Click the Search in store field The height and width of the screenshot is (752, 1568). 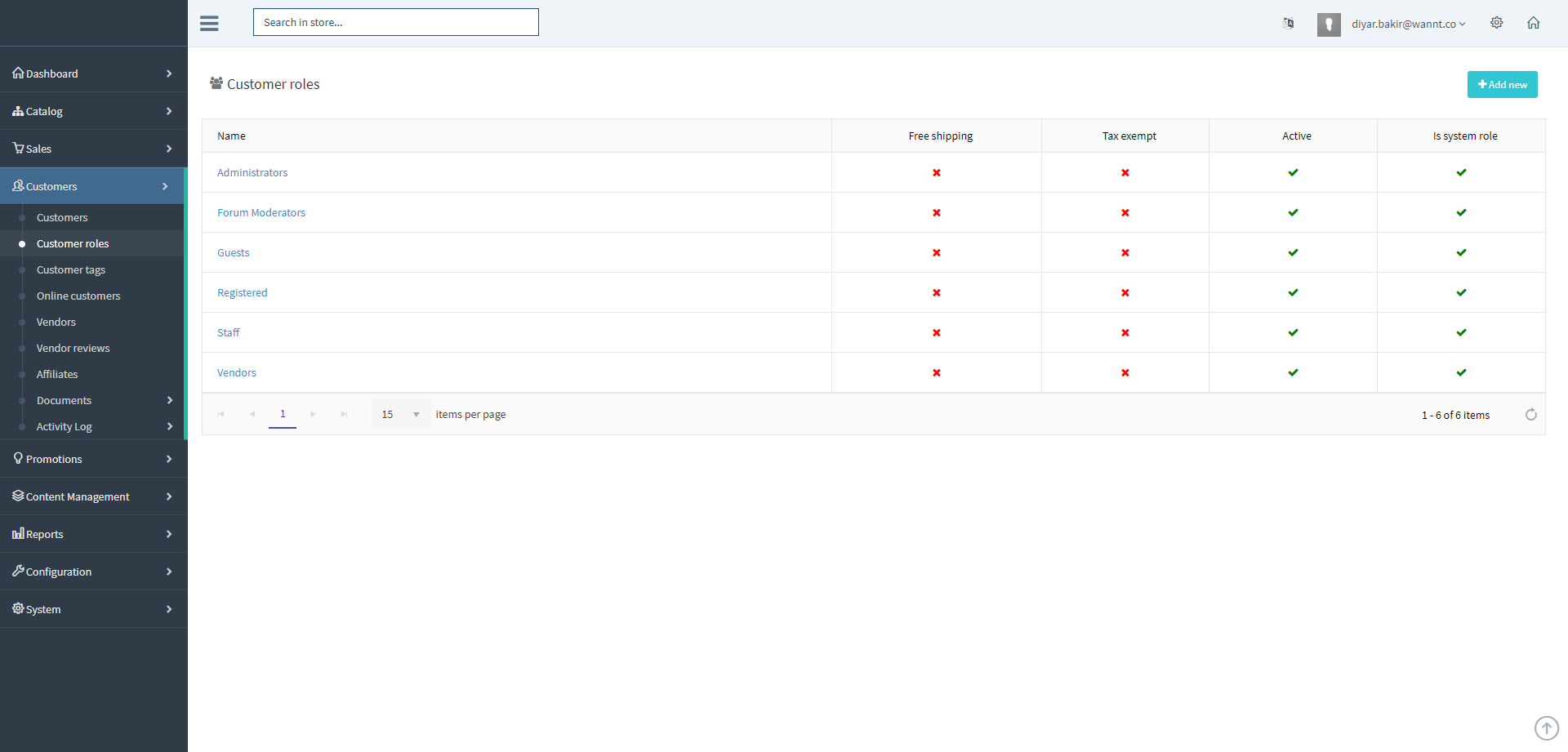point(395,23)
